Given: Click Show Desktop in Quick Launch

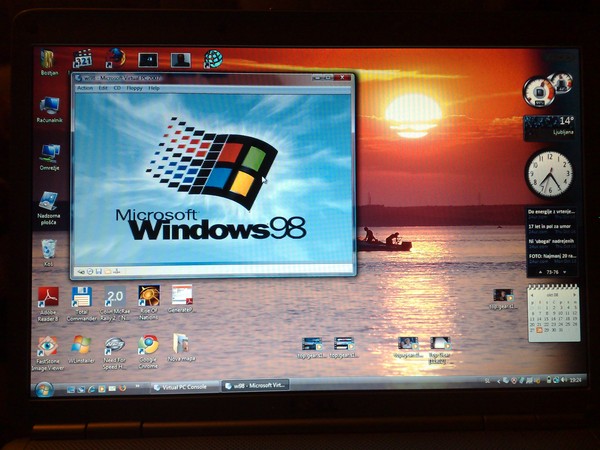Looking at the screenshot, I should [70, 390].
